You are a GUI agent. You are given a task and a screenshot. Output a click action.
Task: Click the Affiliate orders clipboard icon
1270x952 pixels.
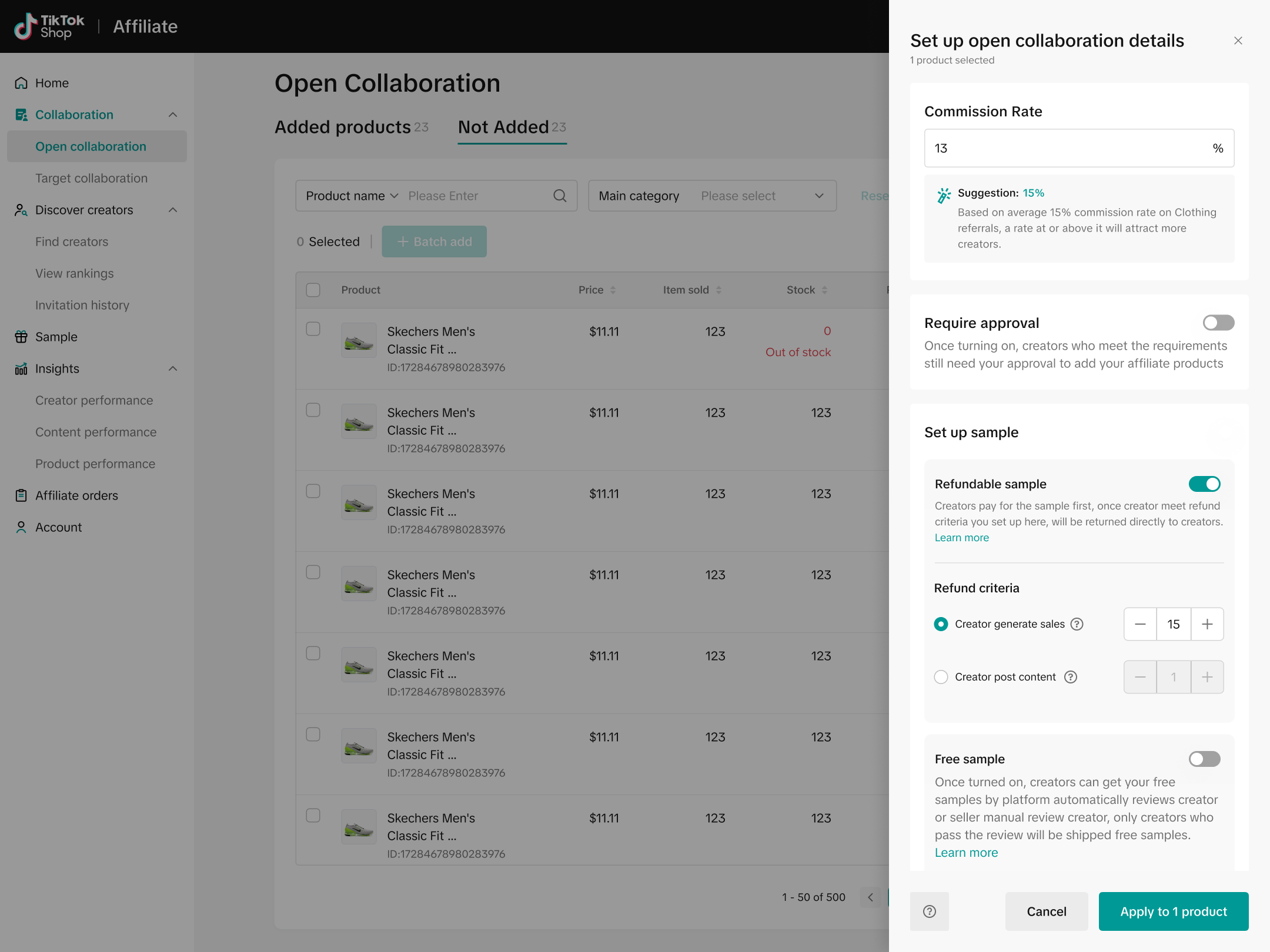pos(21,495)
